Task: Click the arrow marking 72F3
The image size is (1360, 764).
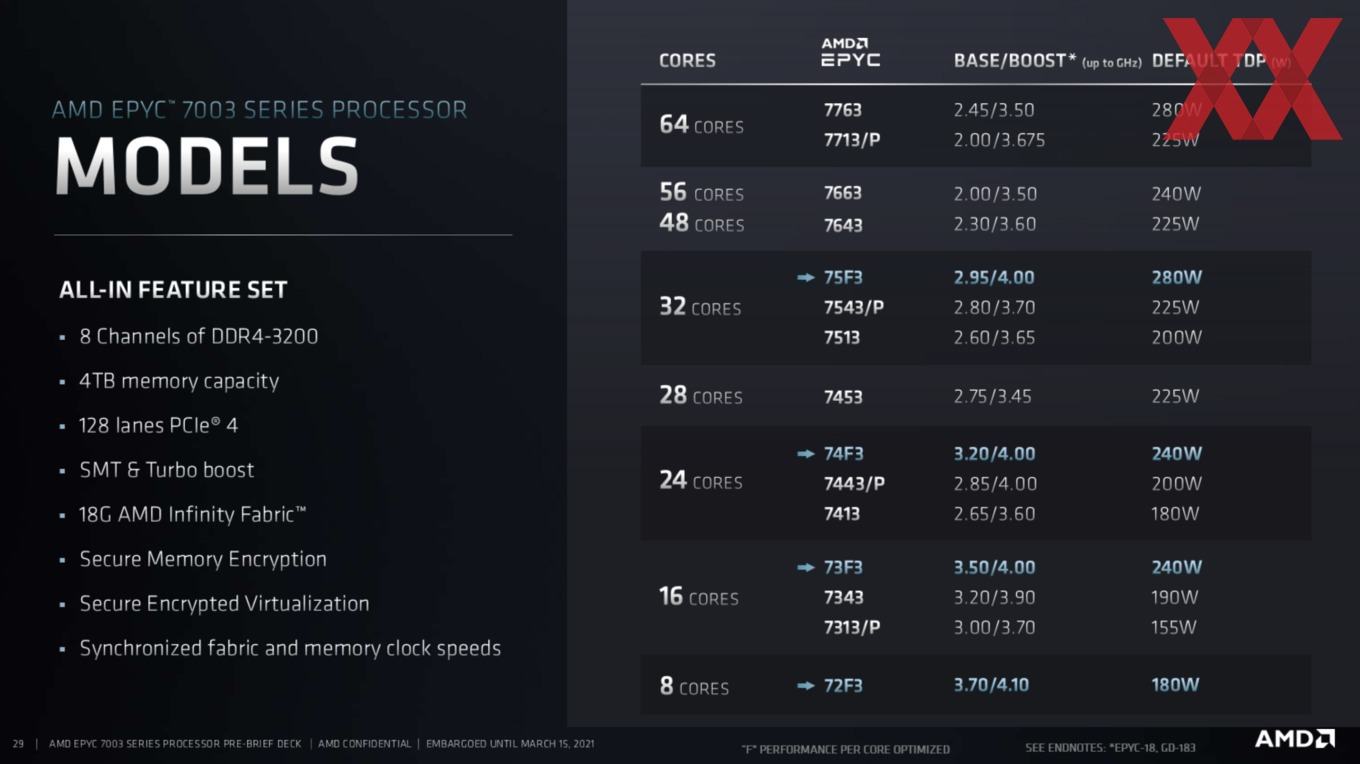Action: 806,686
